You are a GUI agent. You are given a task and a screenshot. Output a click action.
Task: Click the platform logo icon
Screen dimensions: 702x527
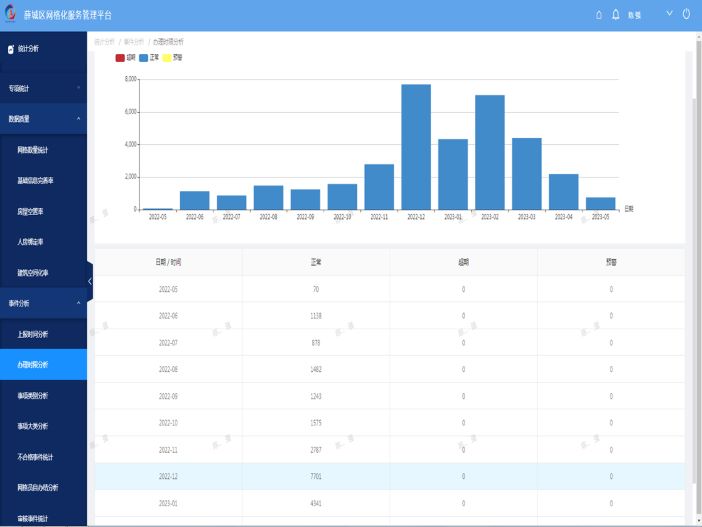tap(10, 13)
